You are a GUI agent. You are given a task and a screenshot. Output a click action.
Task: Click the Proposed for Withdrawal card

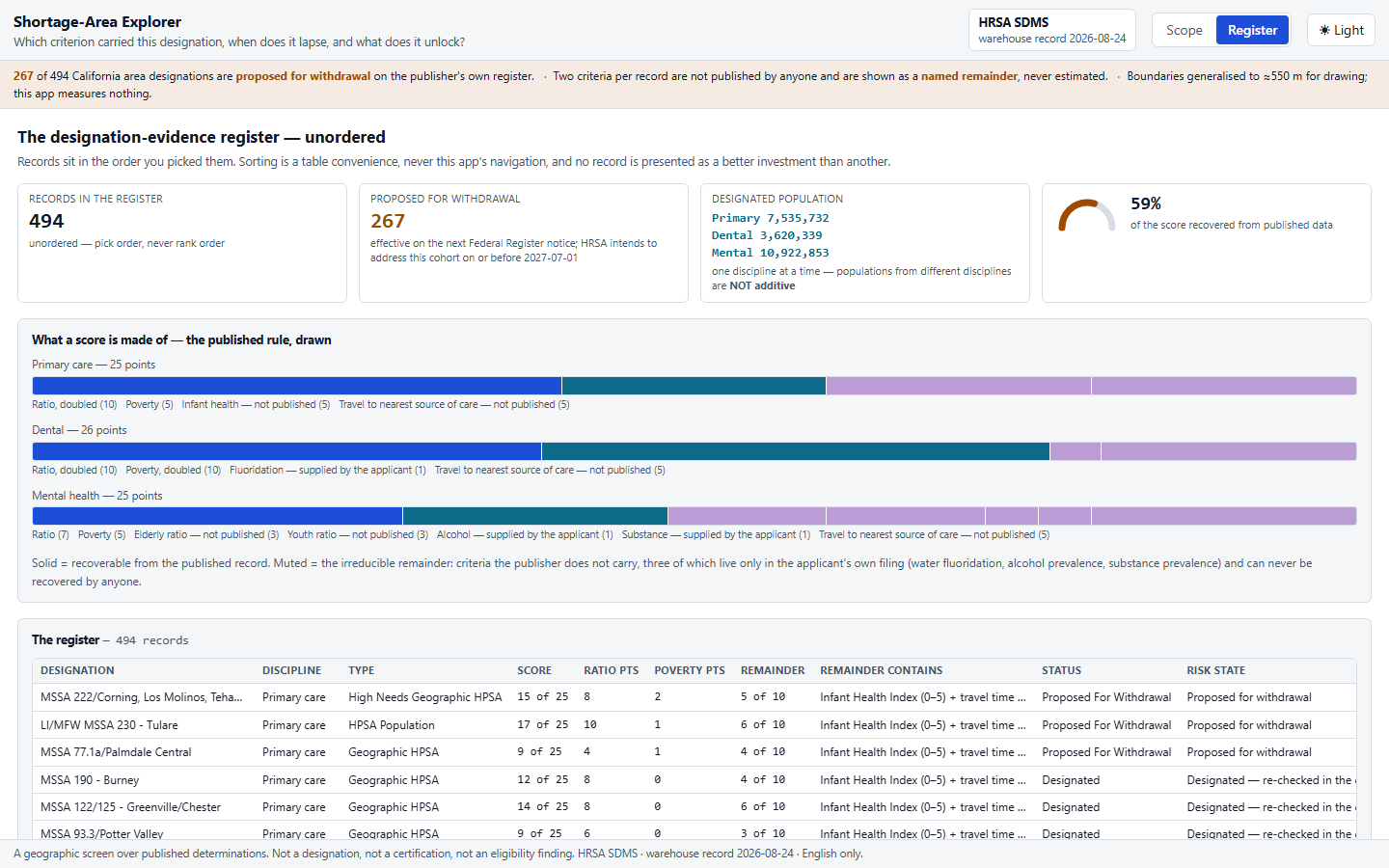pos(524,243)
